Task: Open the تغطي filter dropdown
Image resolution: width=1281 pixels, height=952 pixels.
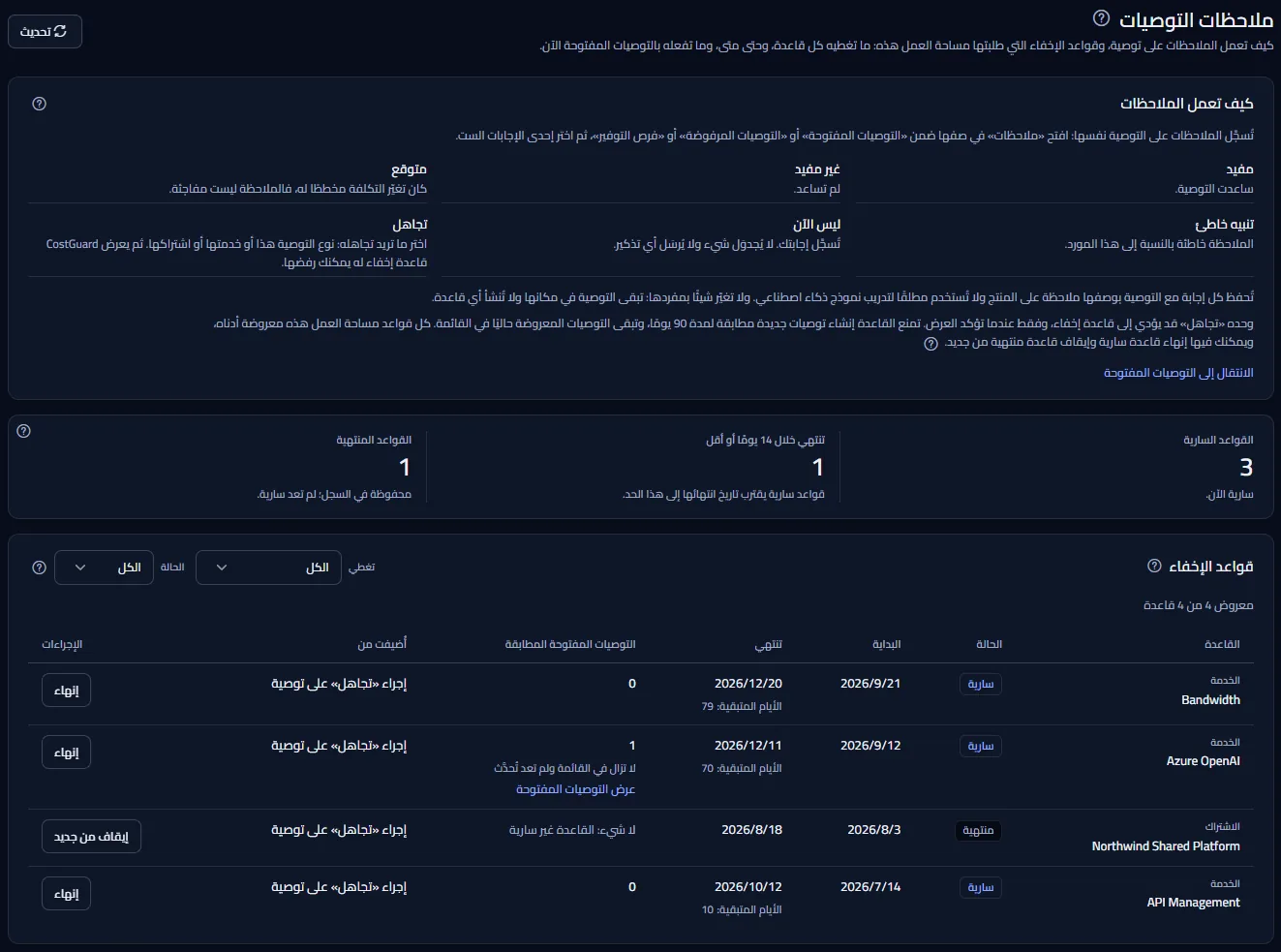Action: pos(268,568)
